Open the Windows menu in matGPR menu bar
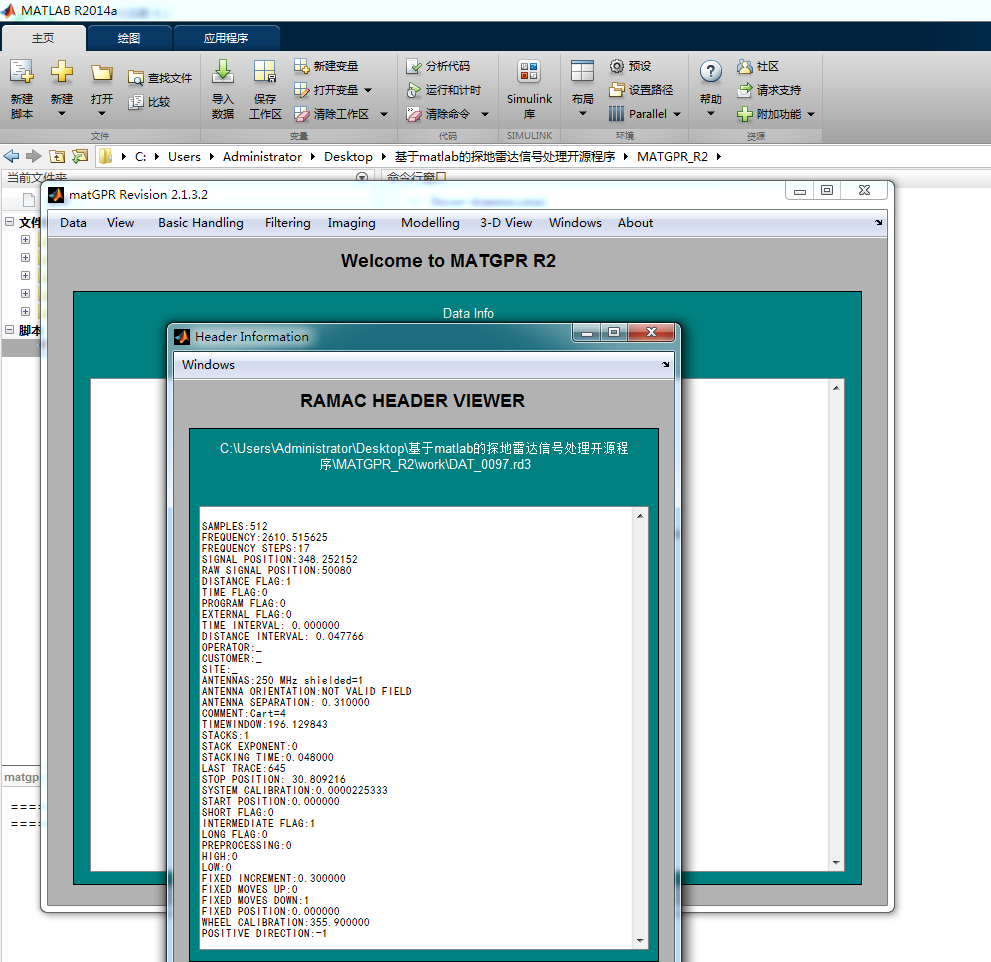The height and width of the screenshot is (962, 991). [575, 222]
